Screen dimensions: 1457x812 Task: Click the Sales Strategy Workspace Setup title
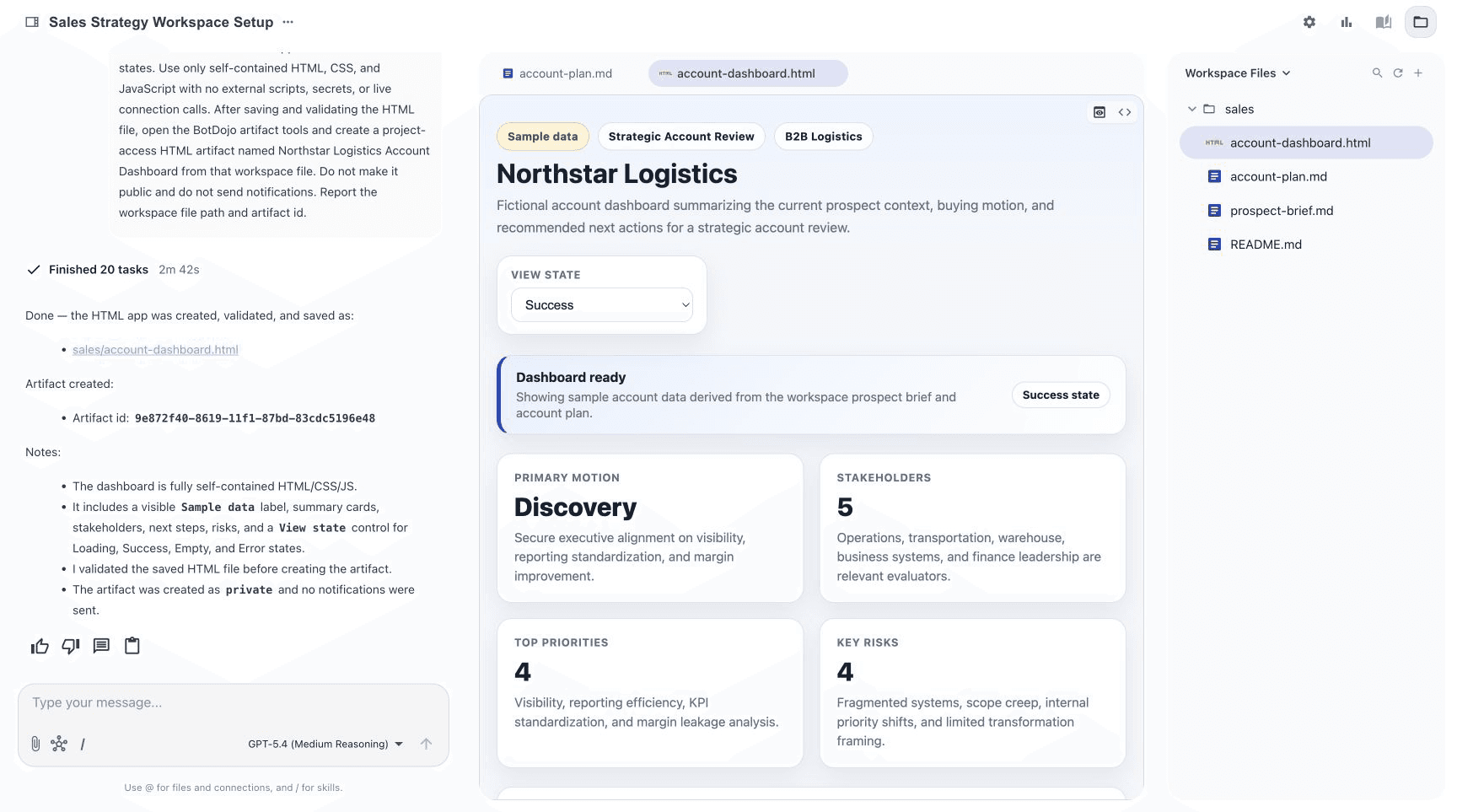tap(161, 22)
